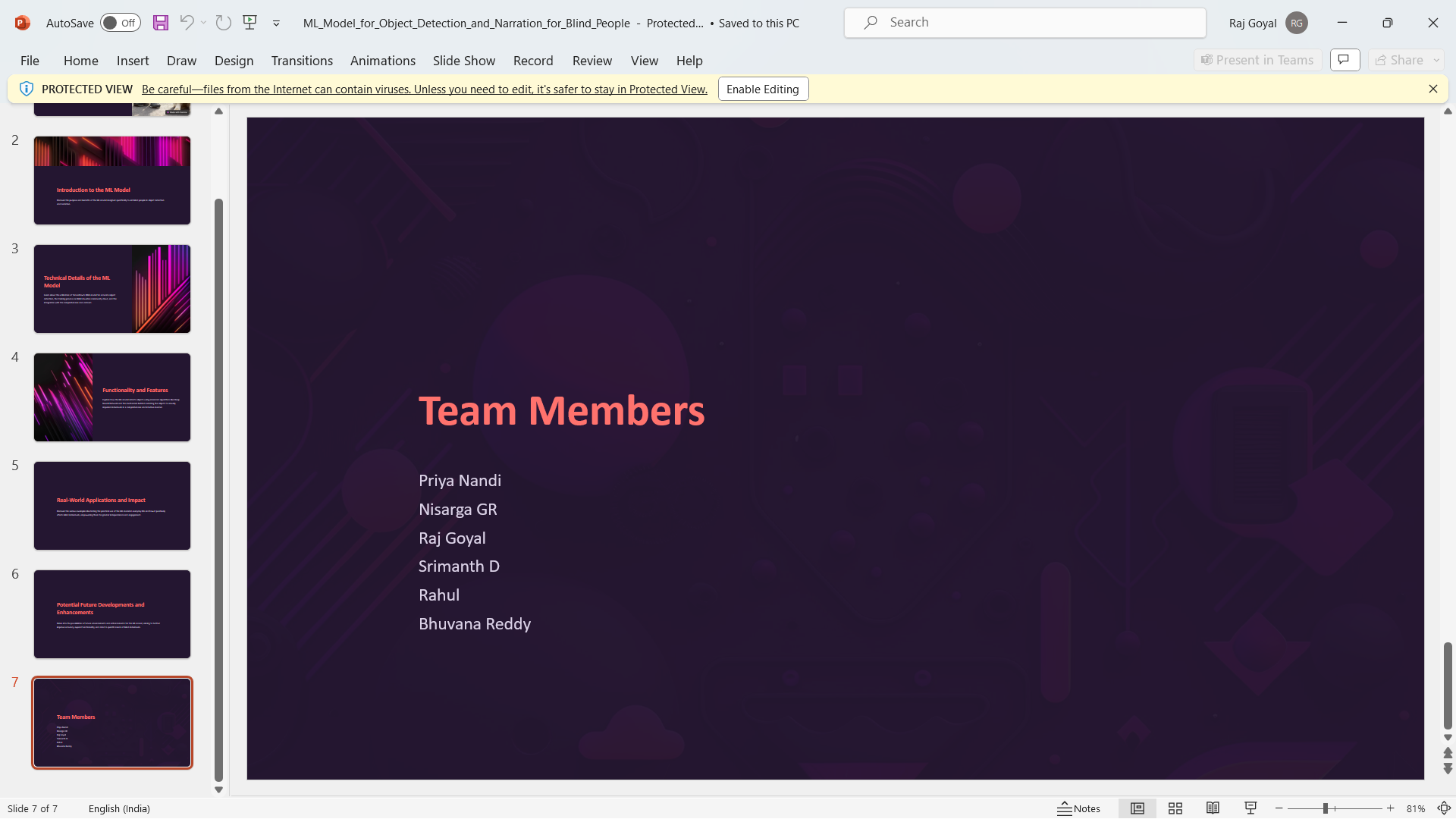Switch to Slide Sorter view
Screen dimensions: 1456x819
(1175, 808)
